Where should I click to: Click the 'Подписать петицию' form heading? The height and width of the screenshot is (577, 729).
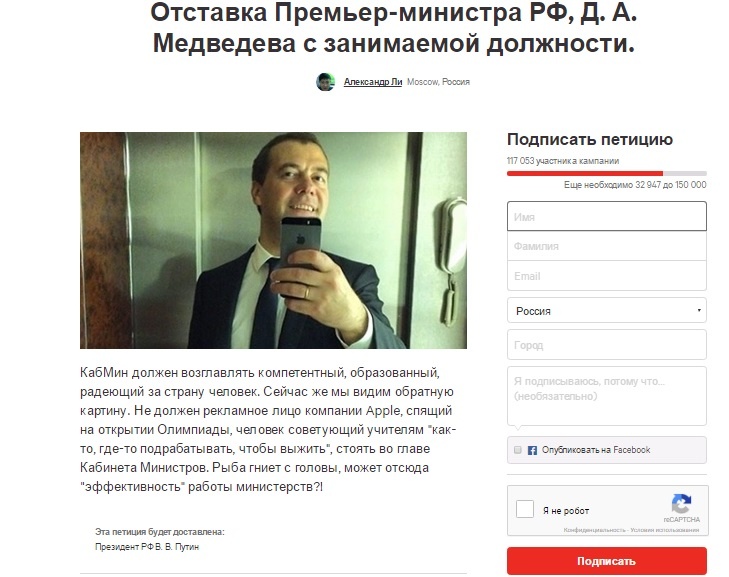click(x=590, y=139)
